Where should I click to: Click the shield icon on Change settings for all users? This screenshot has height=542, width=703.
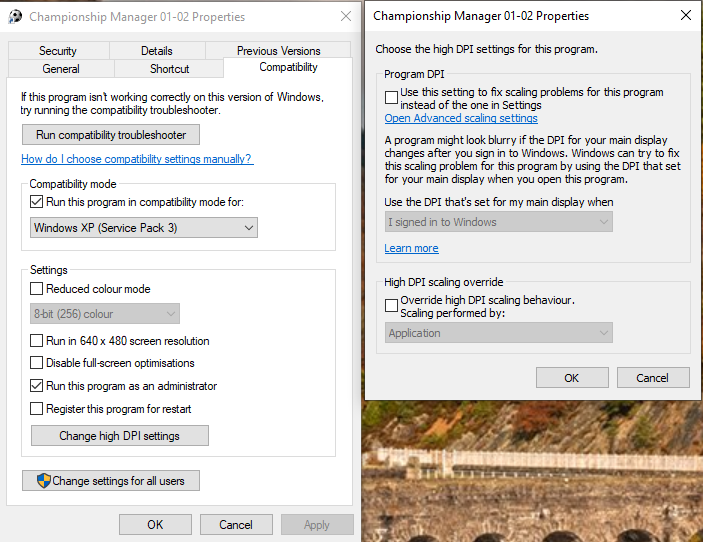[43, 481]
